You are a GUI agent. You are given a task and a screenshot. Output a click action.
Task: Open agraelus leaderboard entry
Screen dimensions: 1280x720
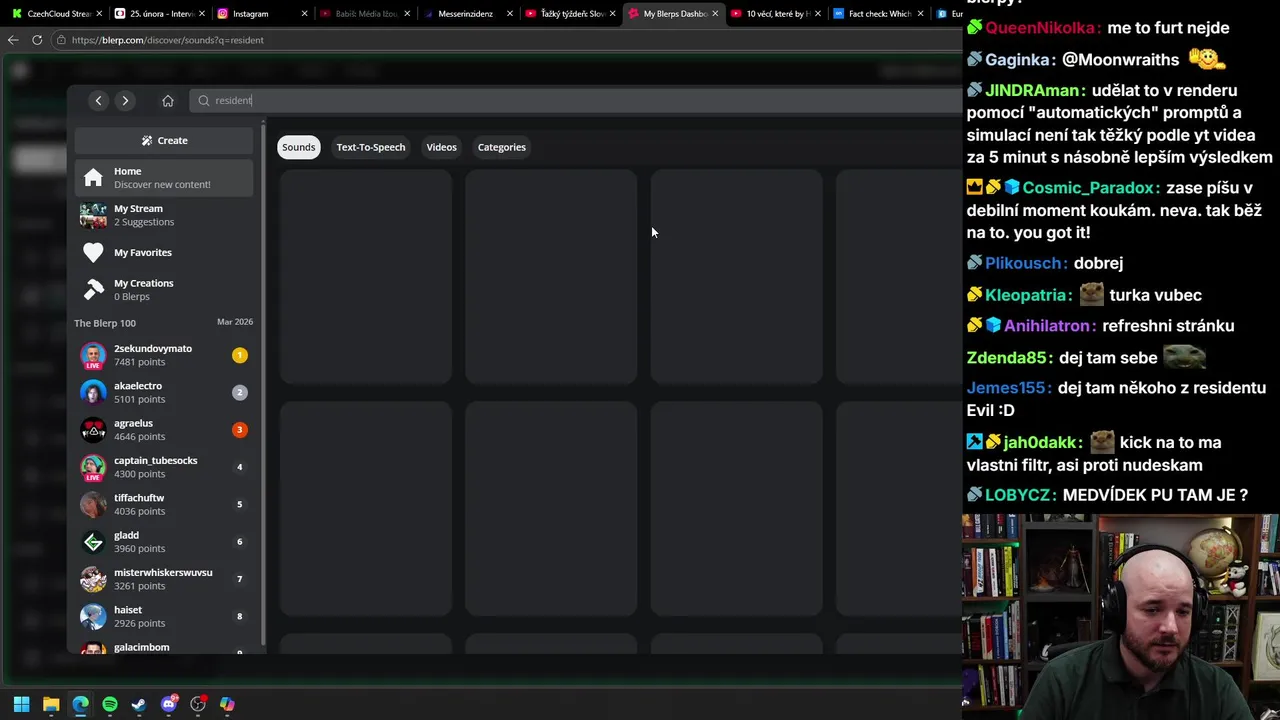point(164,430)
